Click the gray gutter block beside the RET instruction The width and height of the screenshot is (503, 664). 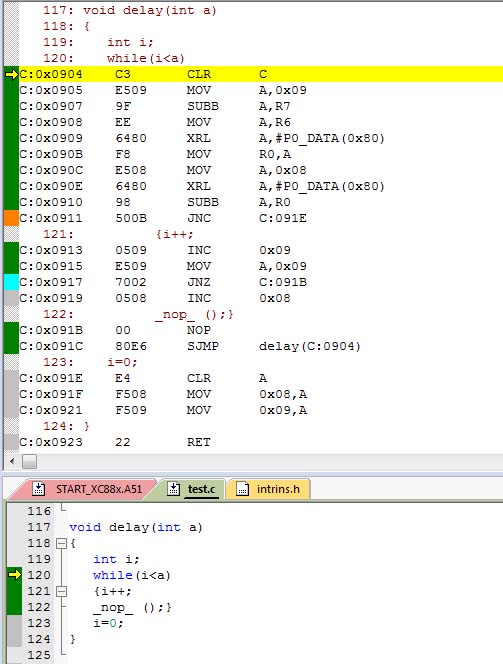pos(11,442)
